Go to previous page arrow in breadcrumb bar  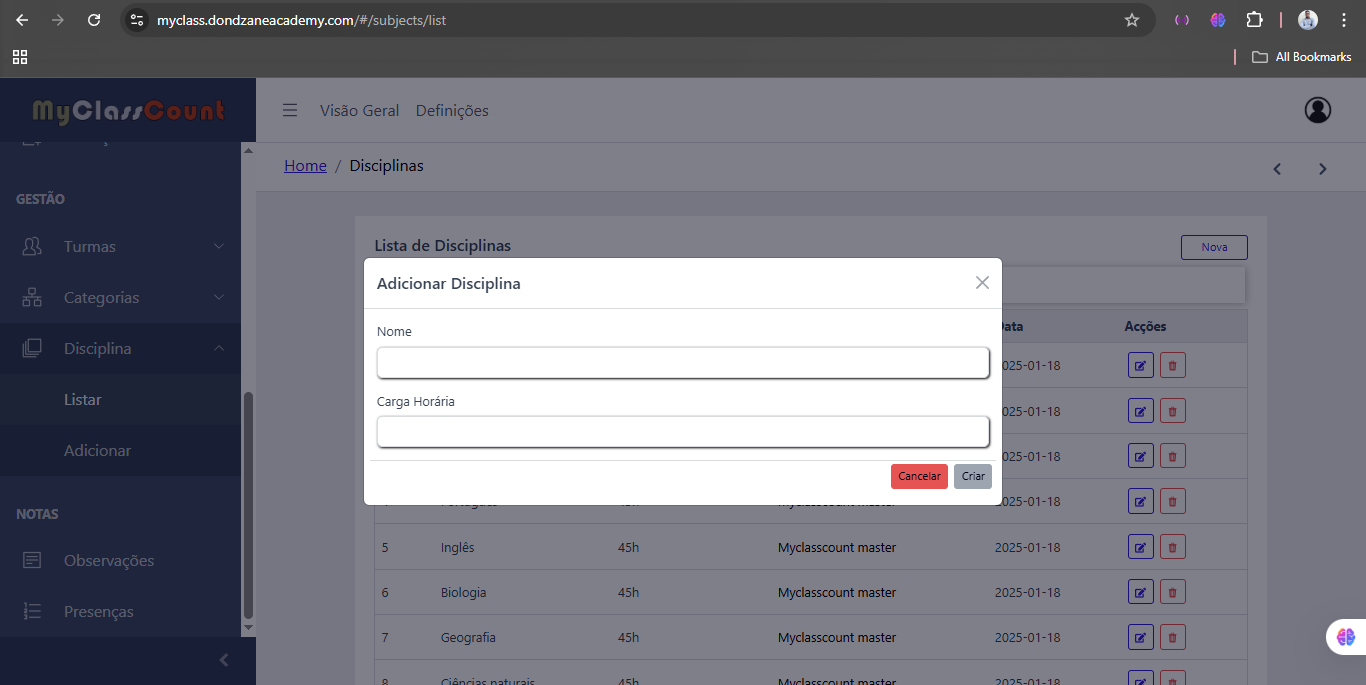tap(1277, 169)
